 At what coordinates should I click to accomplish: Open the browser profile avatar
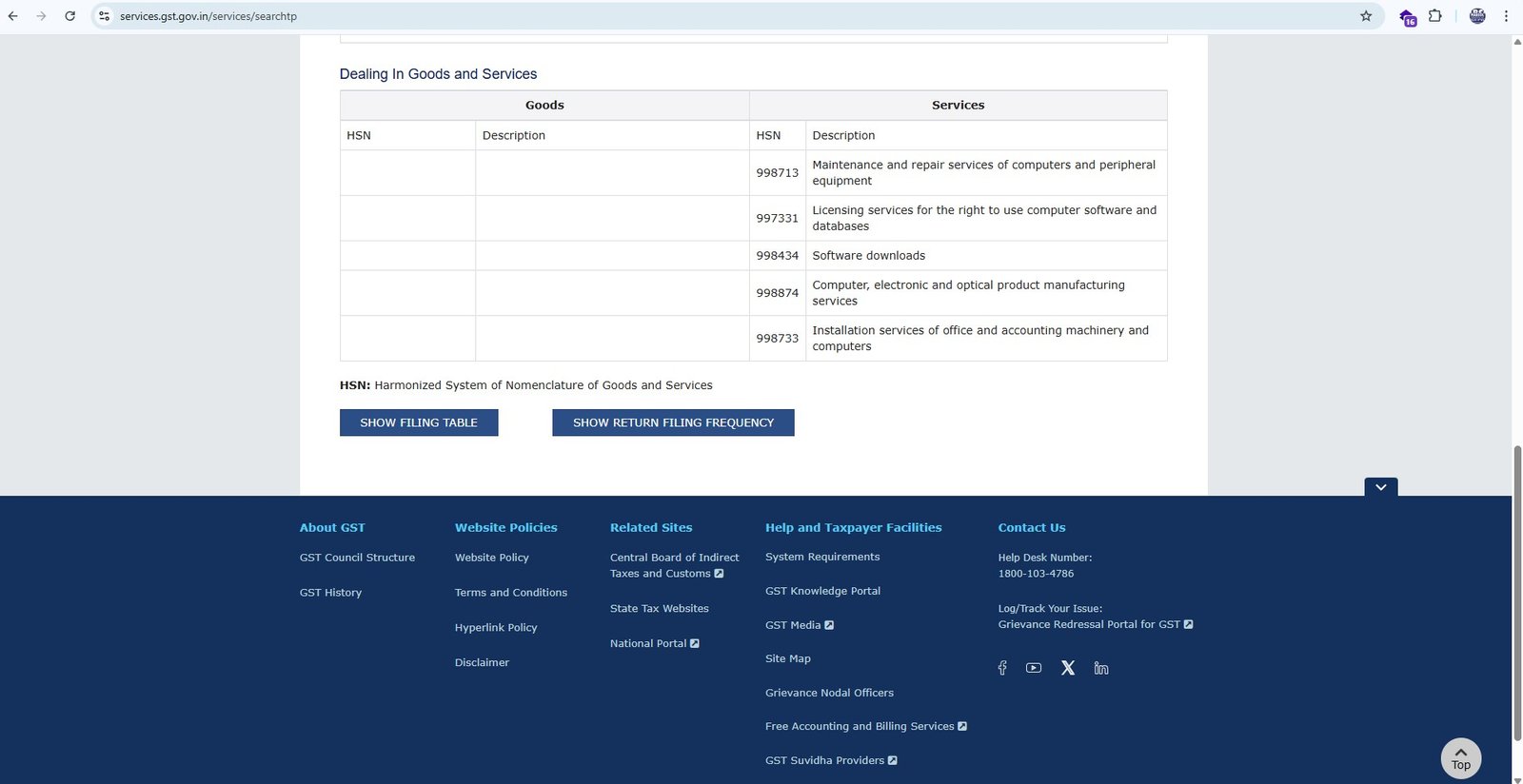(1477, 16)
